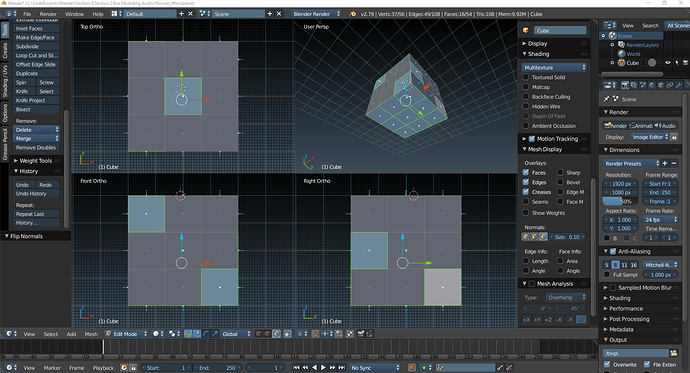Enable the Hidden Wire checkbox
The image size is (690, 373).
[x=525, y=106]
